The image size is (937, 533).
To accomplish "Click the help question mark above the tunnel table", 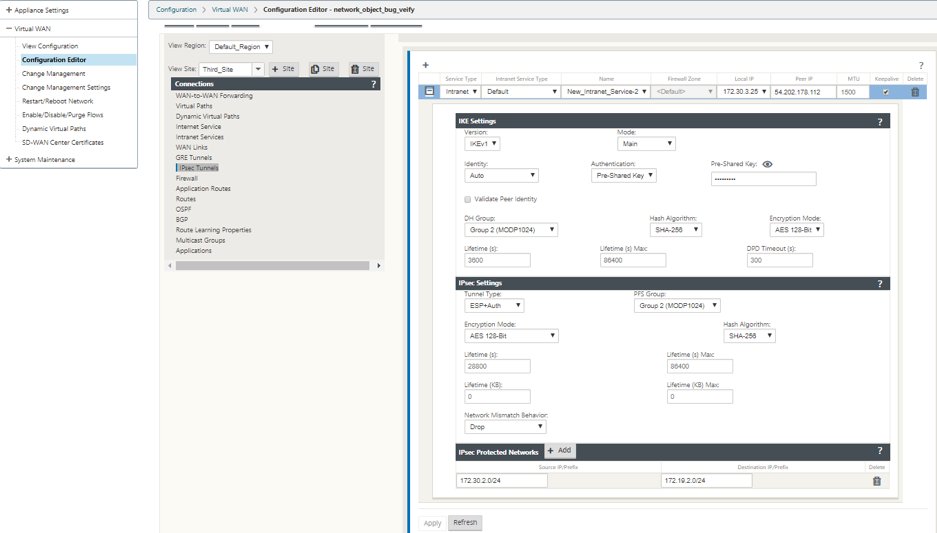I will pos(921,65).
